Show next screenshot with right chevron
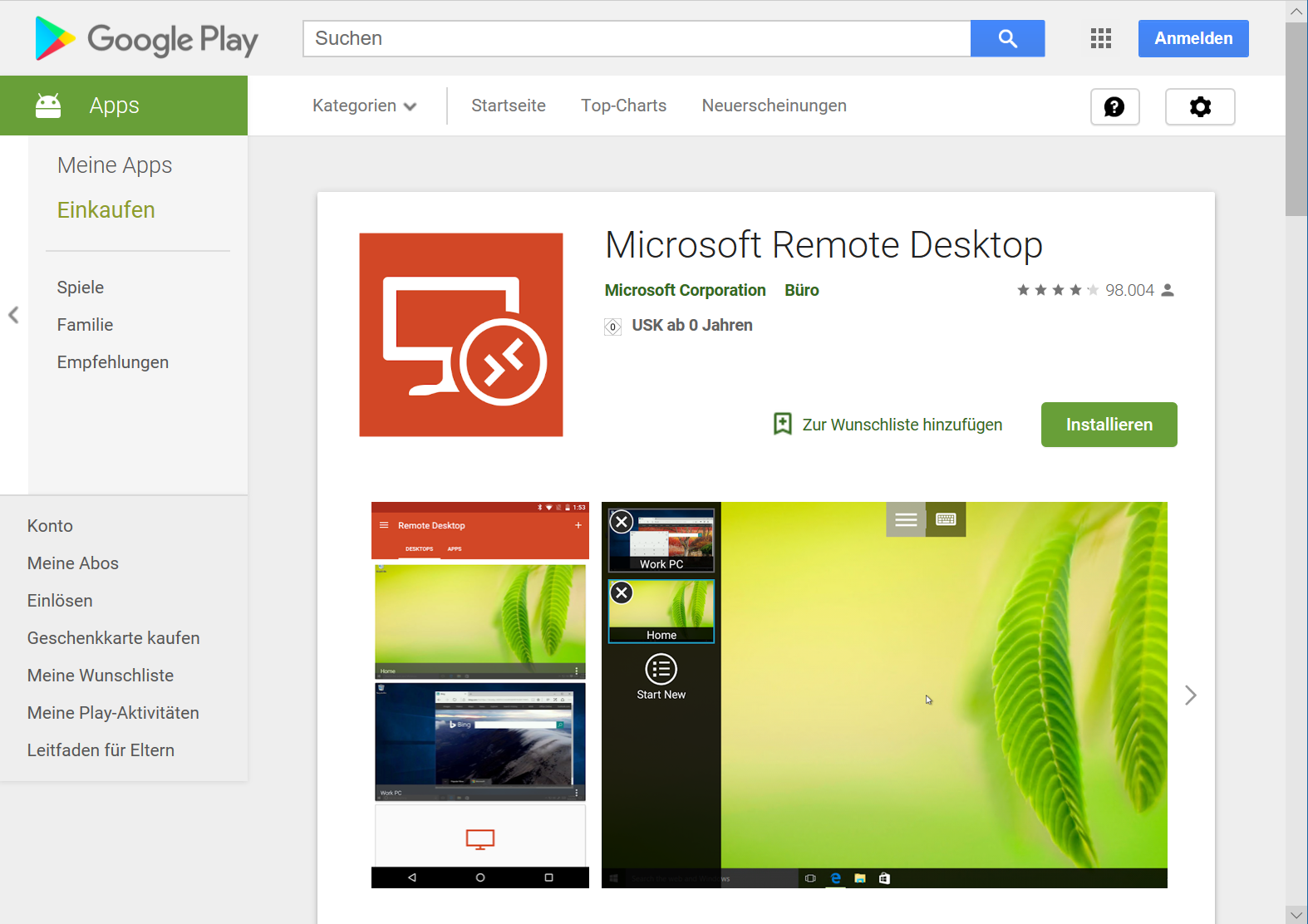Image resolution: width=1308 pixels, height=924 pixels. [1191, 695]
